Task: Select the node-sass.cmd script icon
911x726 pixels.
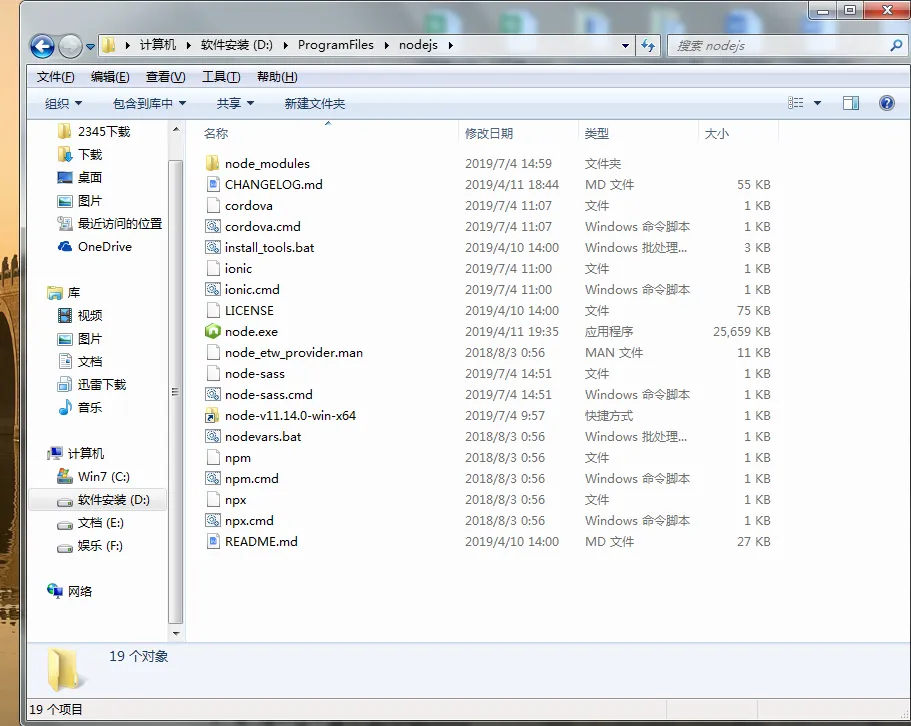Action: tap(213, 394)
